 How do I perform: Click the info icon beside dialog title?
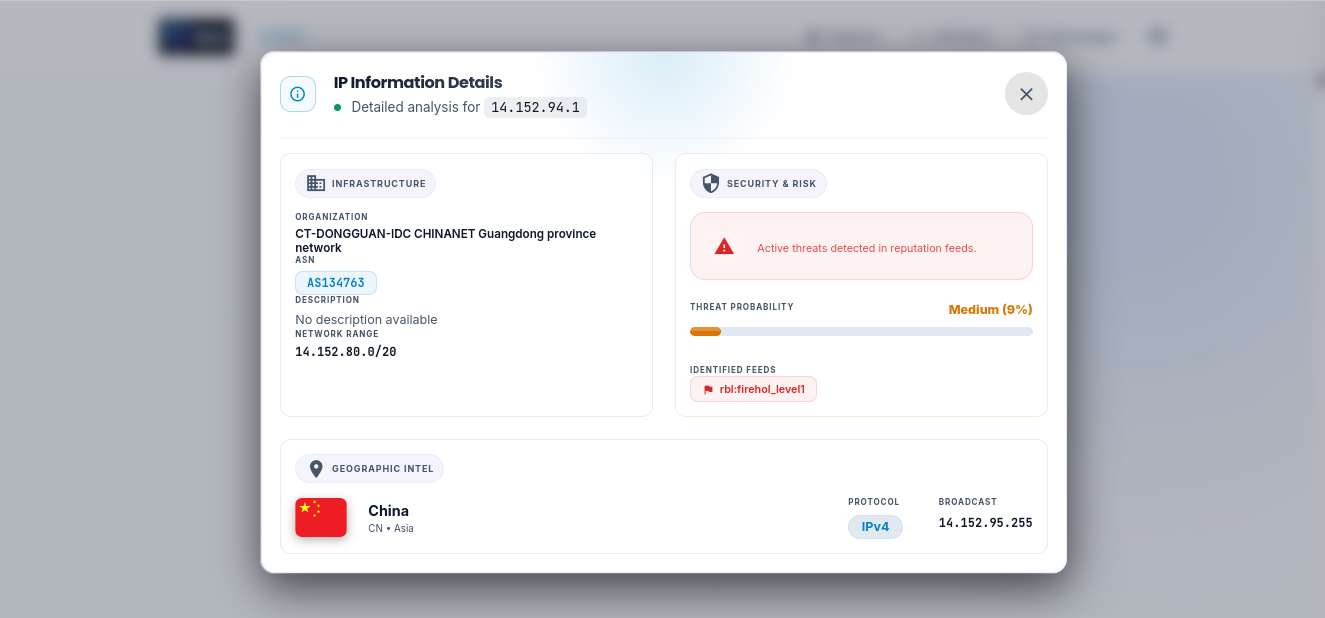pos(298,94)
